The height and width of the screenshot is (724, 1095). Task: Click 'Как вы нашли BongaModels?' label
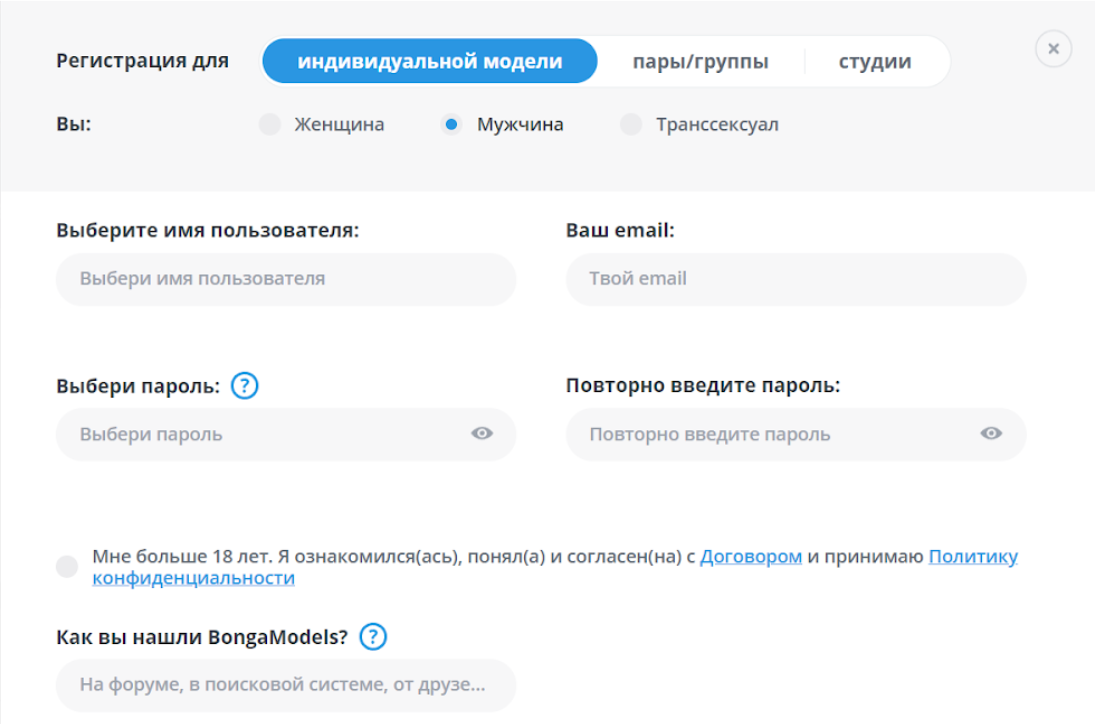point(202,637)
